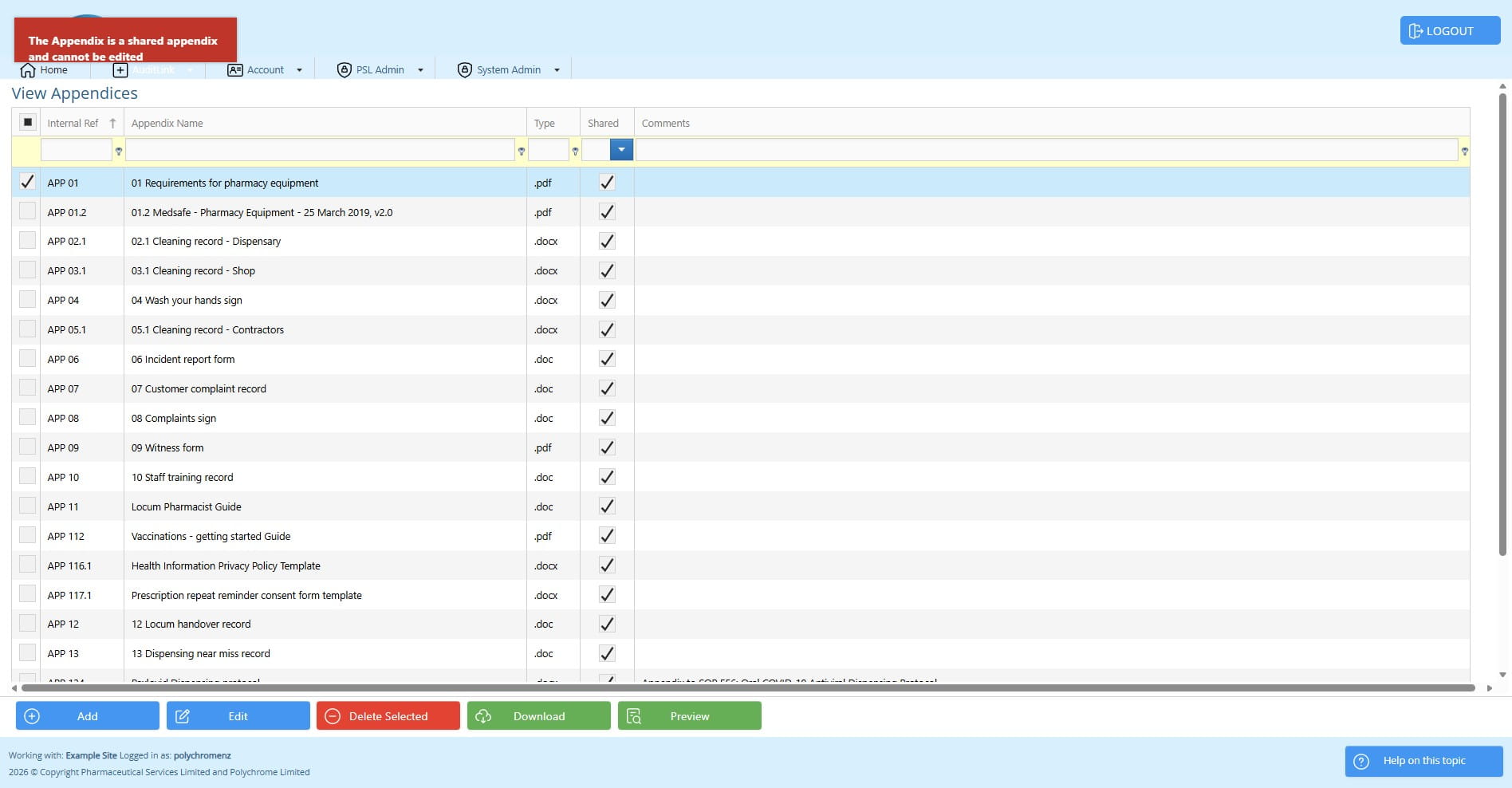Image resolution: width=1512 pixels, height=788 pixels.
Task: Click the Type filter funnel icon
Action: 575,151
